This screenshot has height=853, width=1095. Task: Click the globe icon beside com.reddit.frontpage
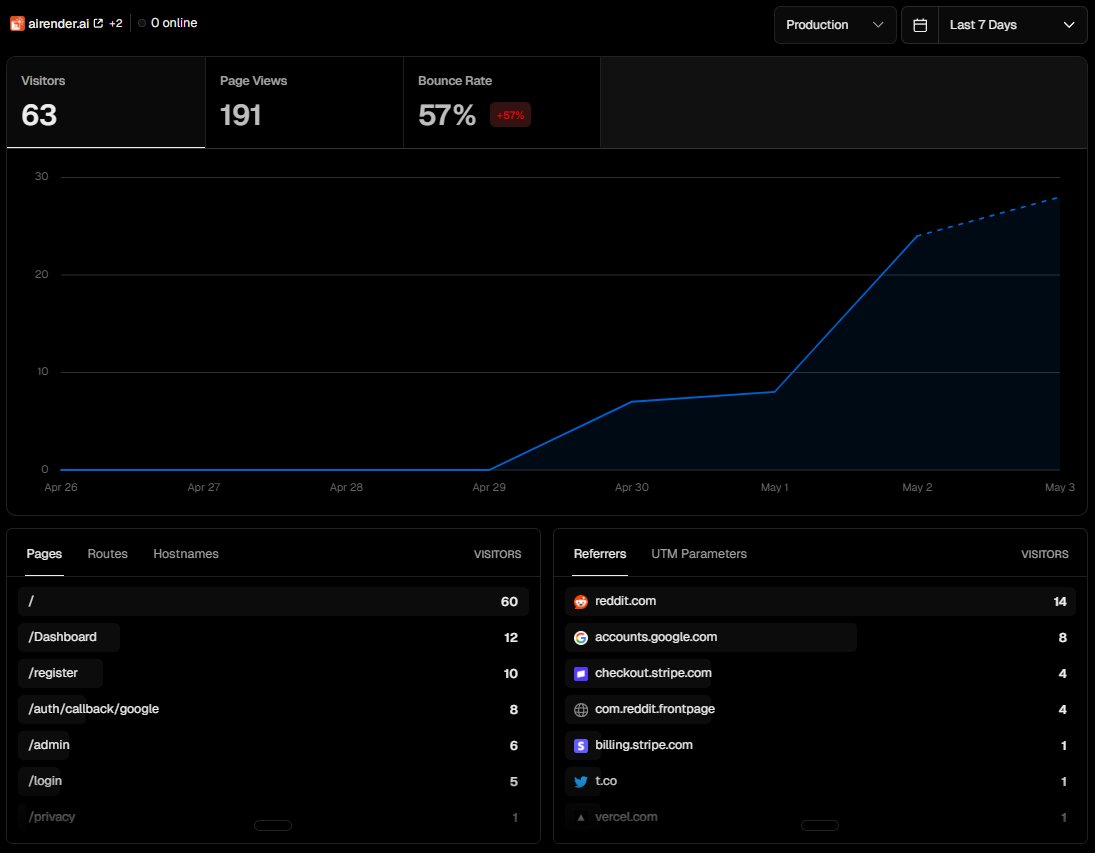[580, 710]
